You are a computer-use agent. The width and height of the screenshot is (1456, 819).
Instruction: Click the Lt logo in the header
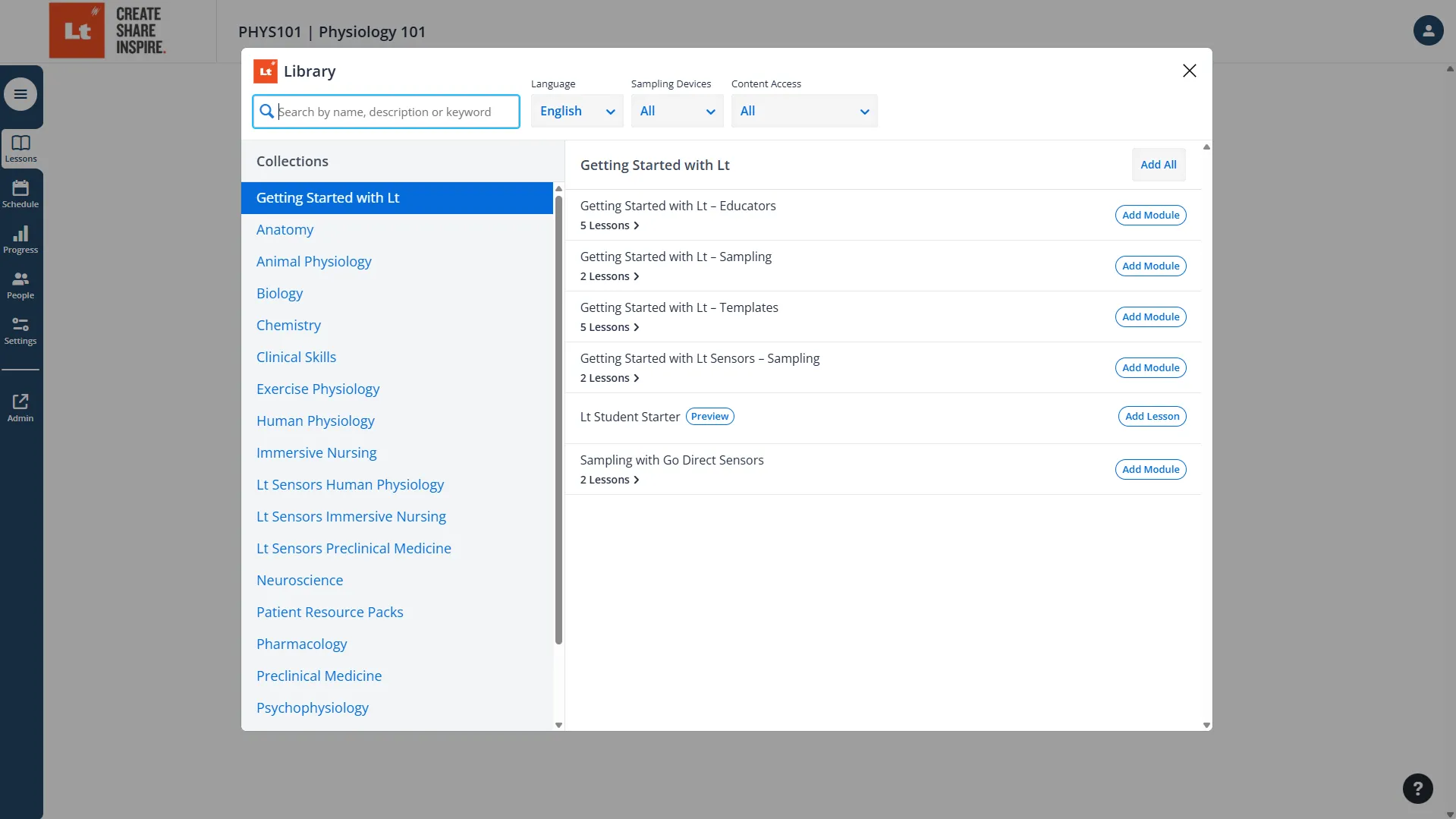(77, 30)
